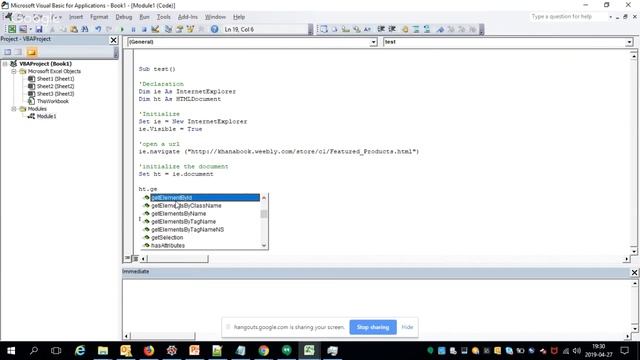This screenshot has width=640, height=360.
Task: Click the Insert UserForm toolbar icon
Action: coord(23,29)
